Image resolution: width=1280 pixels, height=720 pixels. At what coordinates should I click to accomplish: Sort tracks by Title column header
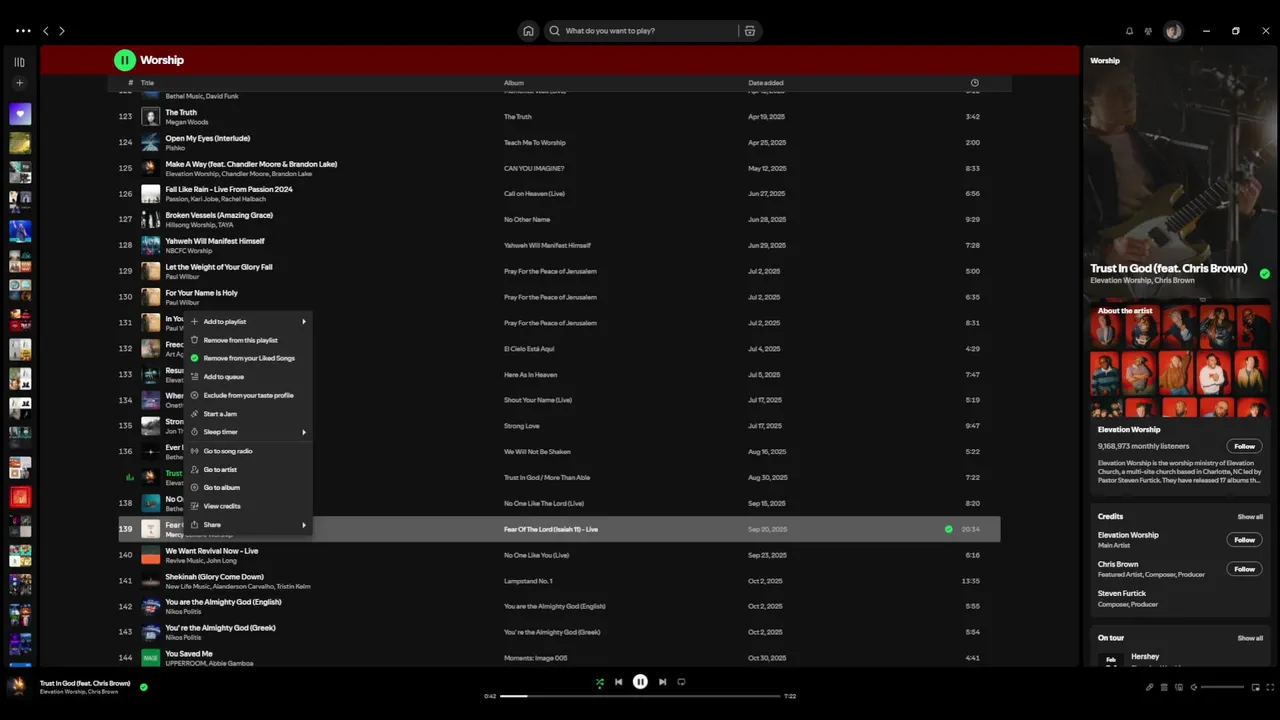pos(147,83)
